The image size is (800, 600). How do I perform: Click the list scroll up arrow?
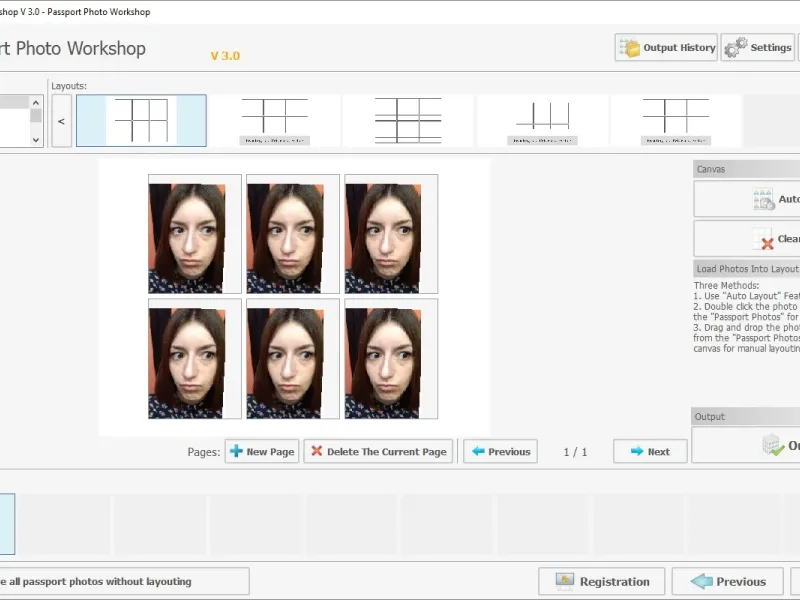(x=36, y=103)
